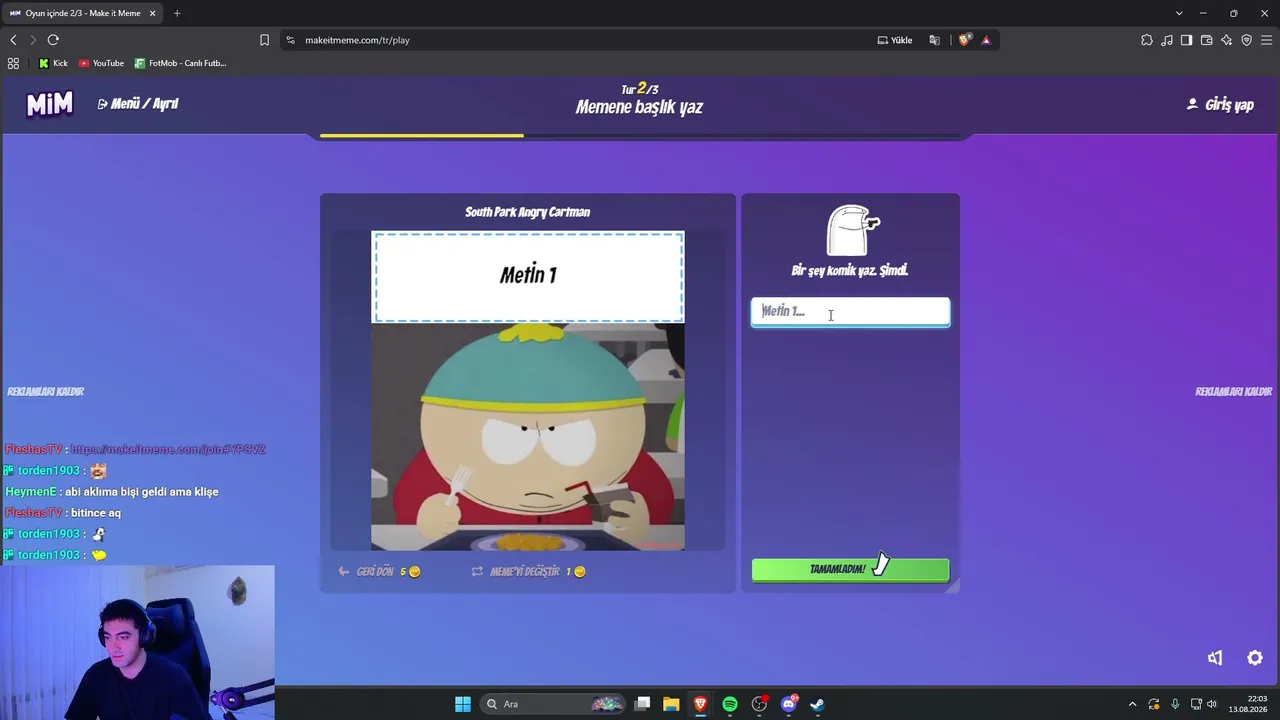Open Spotify from the taskbar
This screenshot has width=1280, height=720.
tap(730, 704)
